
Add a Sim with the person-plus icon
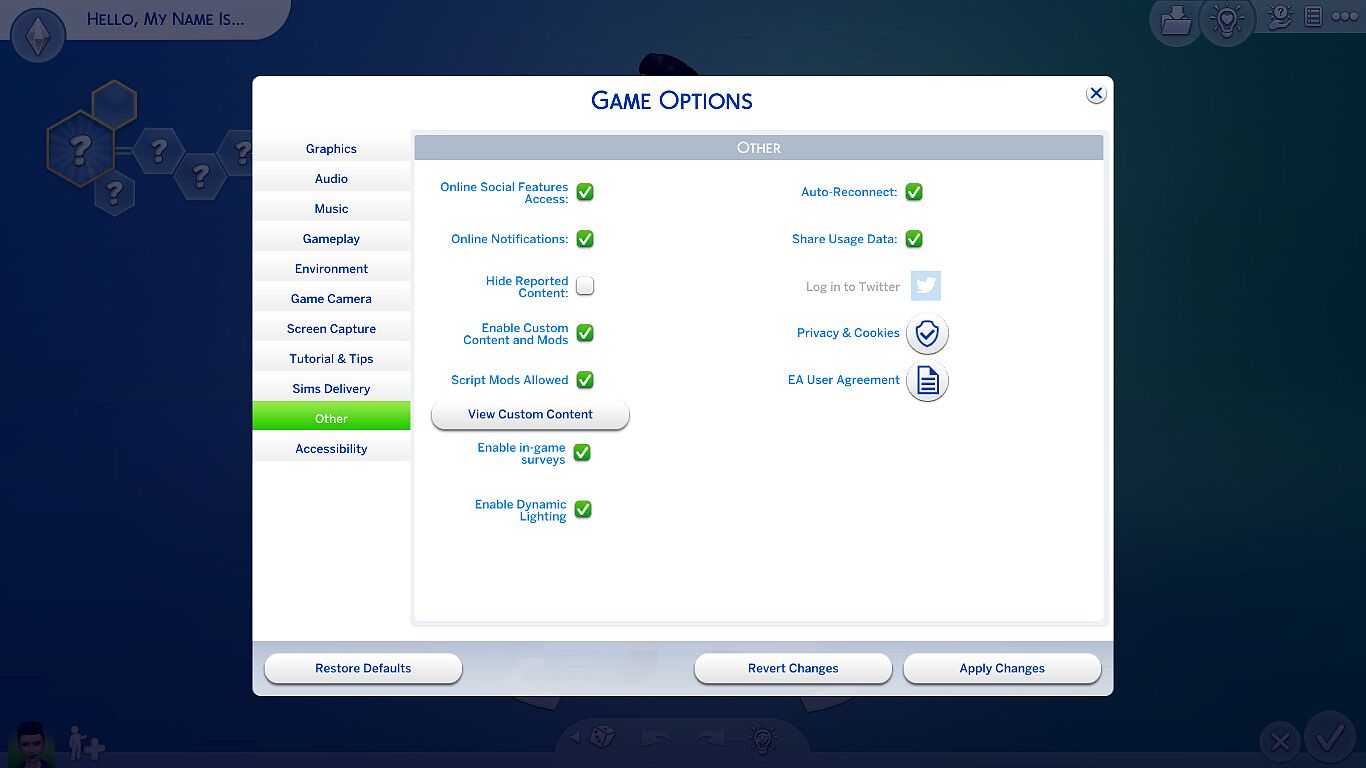[84, 745]
